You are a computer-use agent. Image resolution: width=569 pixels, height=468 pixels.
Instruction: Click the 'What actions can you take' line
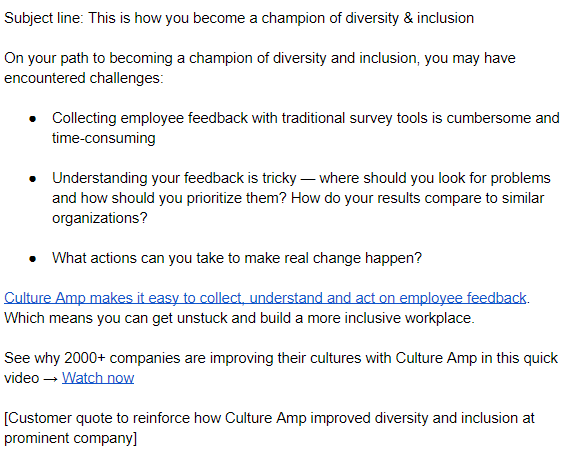237,258
